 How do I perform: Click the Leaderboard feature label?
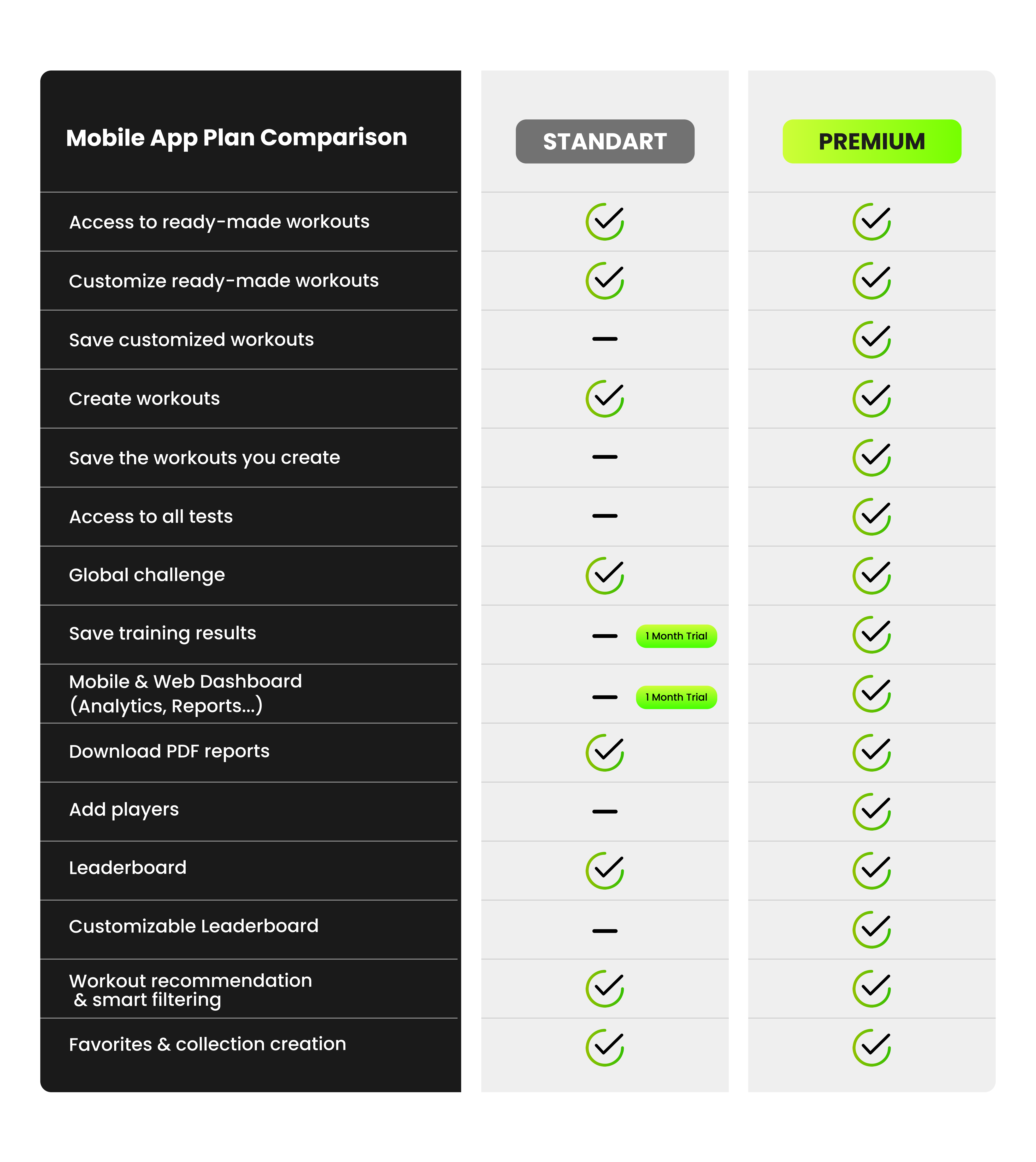(x=128, y=868)
